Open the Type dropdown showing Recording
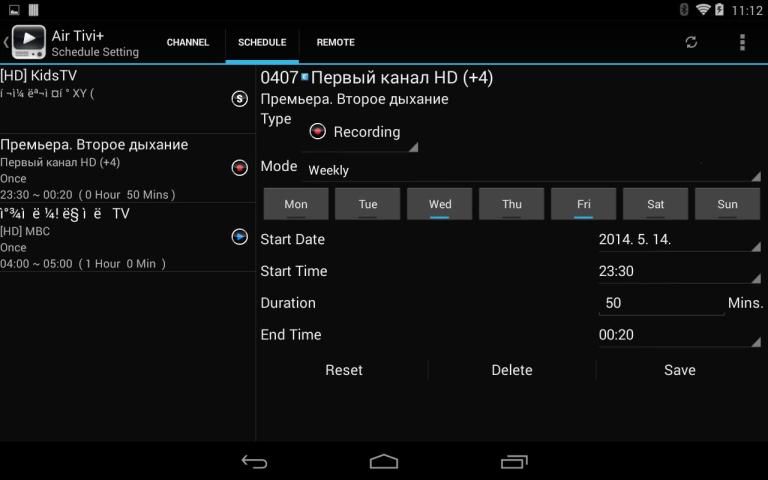The height and width of the screenshot is (480, 768). pos(360,132)
